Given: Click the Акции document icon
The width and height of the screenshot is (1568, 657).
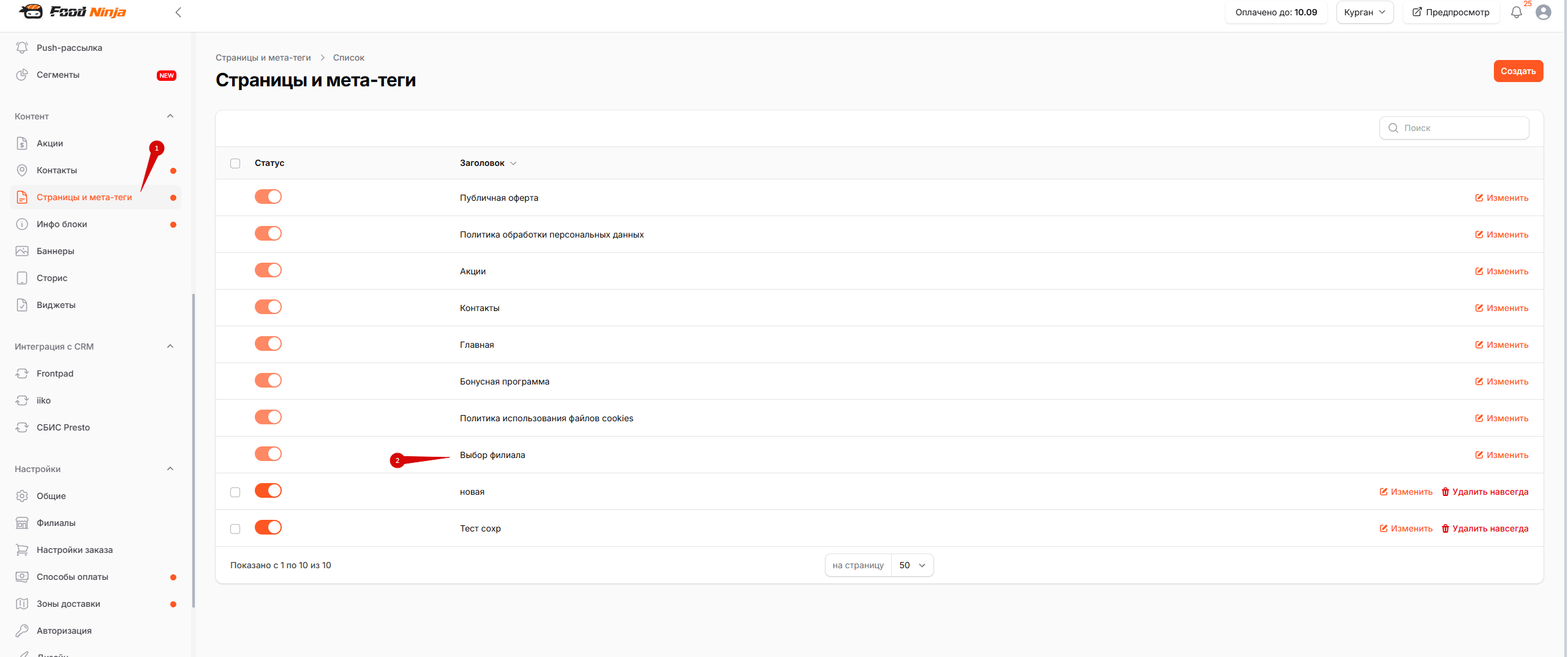Looking at the screenshot, I should click(x=22, y=143).
